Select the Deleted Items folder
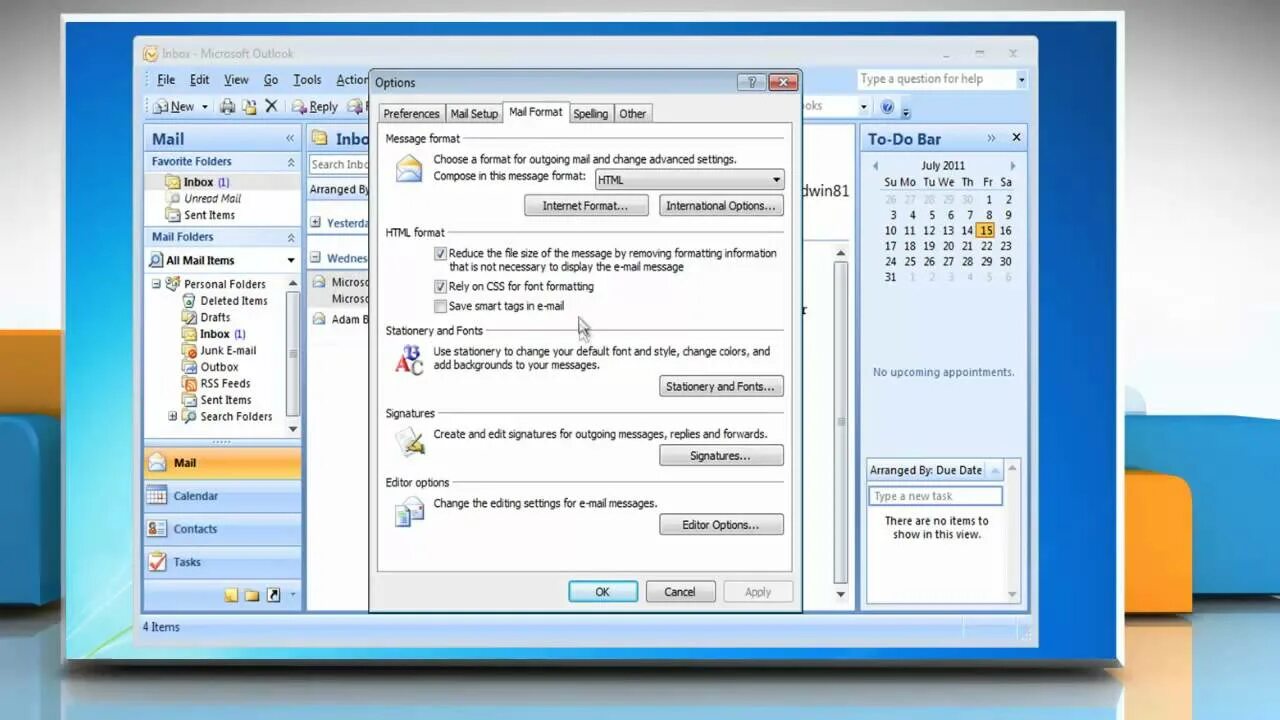This screenshot has width=1280, height=720. click(x=226, y=301)
